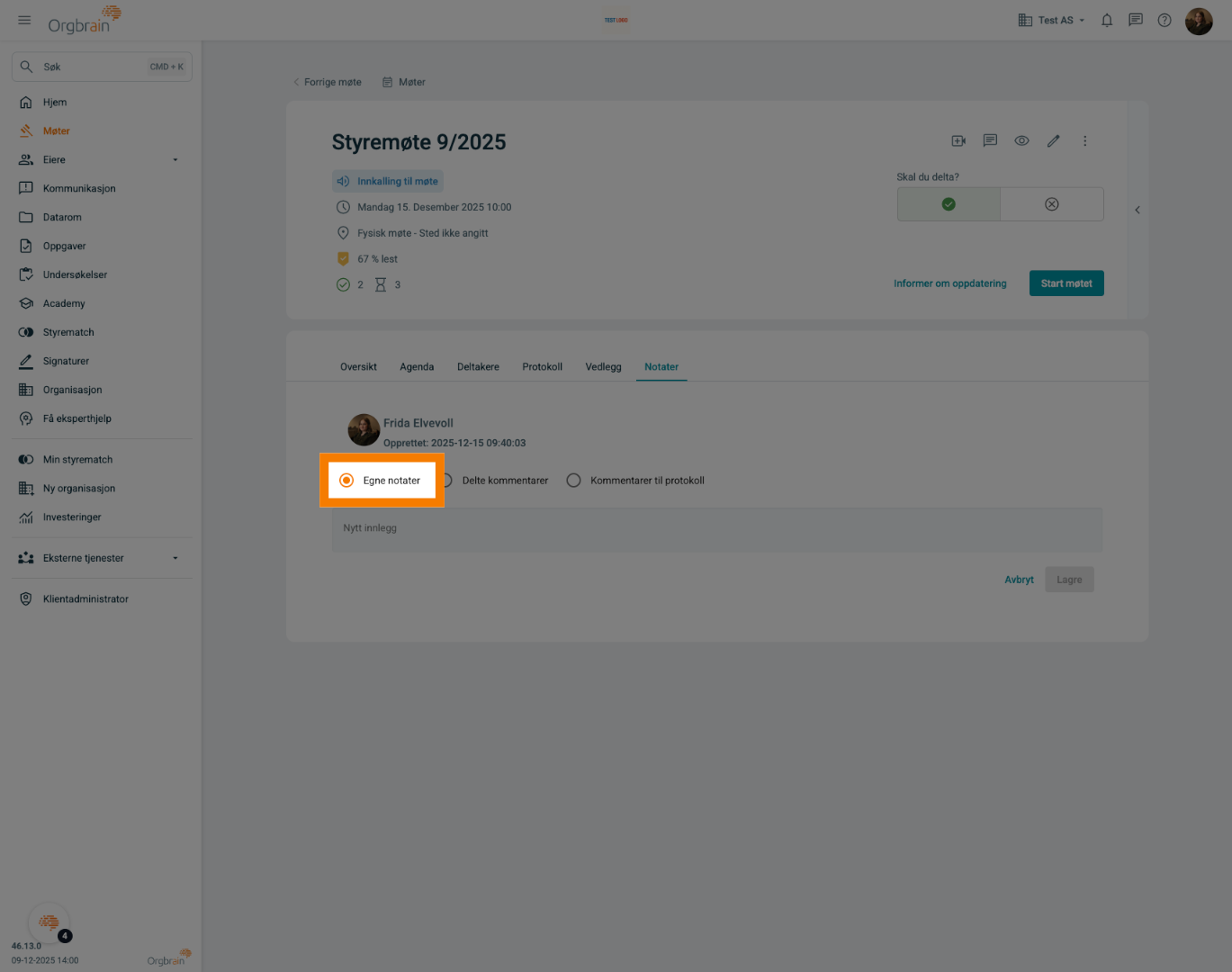Screen dimensions: 1232x972
Task: Click Informer om oppdatering link
Action: point(950,283)
